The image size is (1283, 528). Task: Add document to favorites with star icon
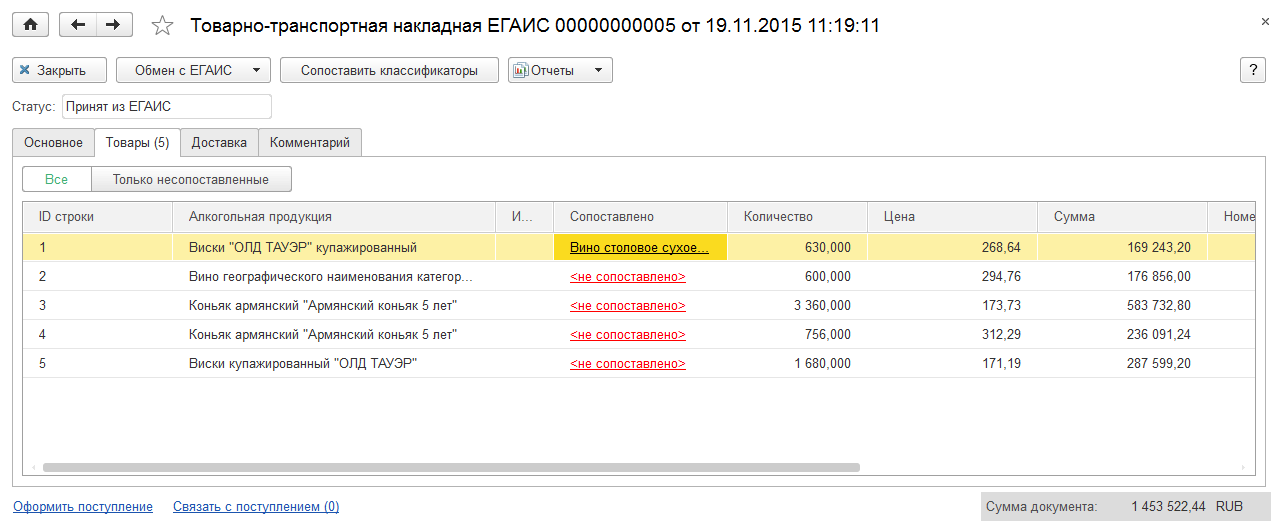pyautogui.click(x=161, y=26)
